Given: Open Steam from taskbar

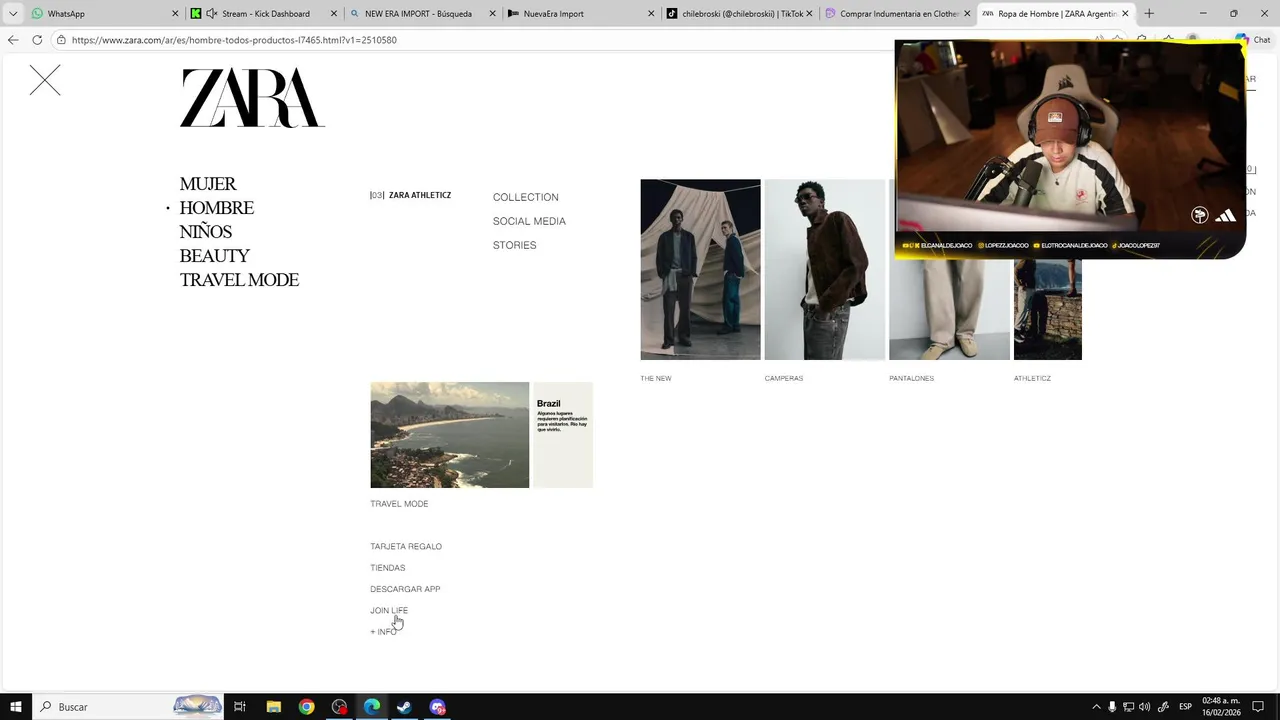Looking at the screenshot, I should pyautogui.click(x=404, y=707).
